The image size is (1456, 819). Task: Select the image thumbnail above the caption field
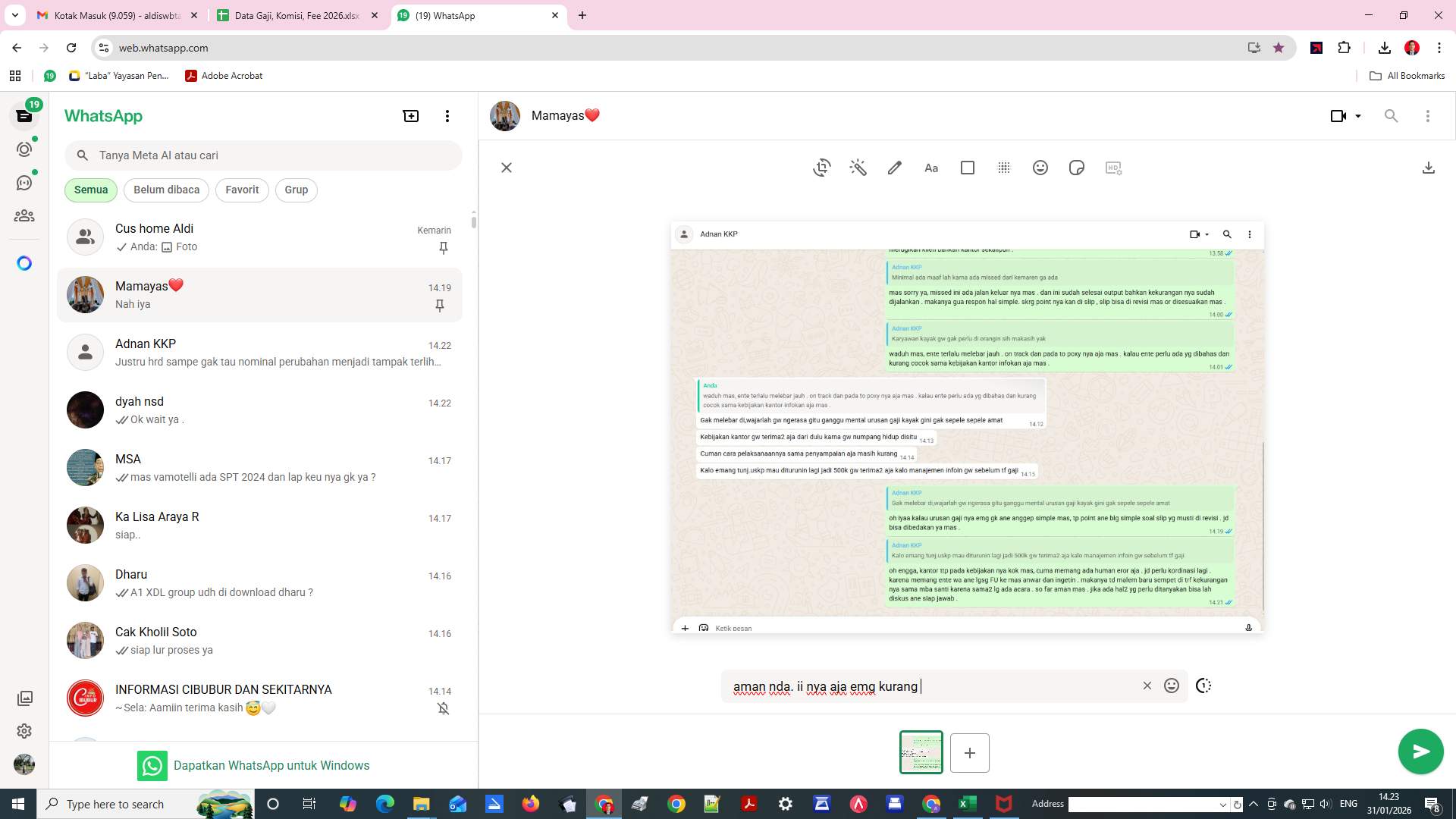[921, 752]
